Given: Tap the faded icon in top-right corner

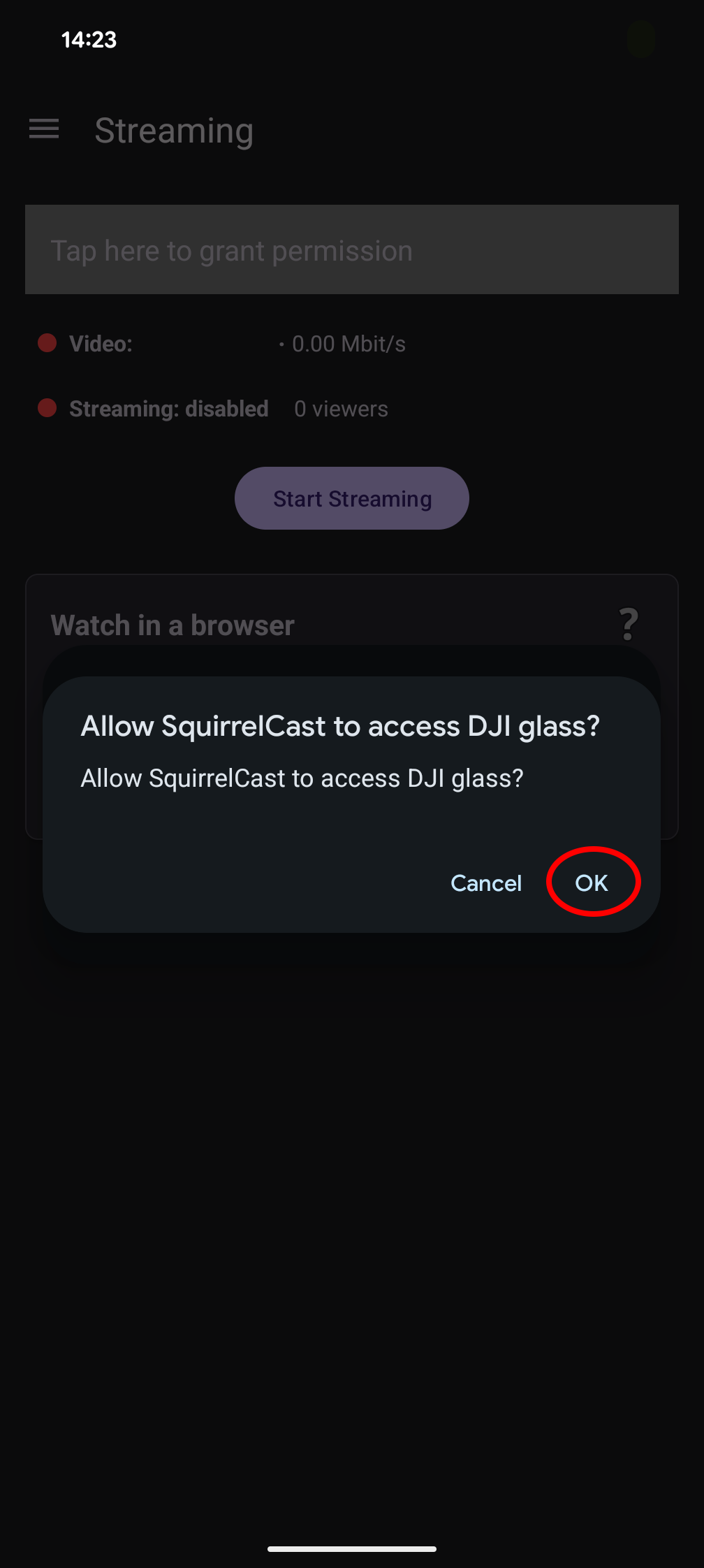Looking at the screenshot, I should pos(640,40).
